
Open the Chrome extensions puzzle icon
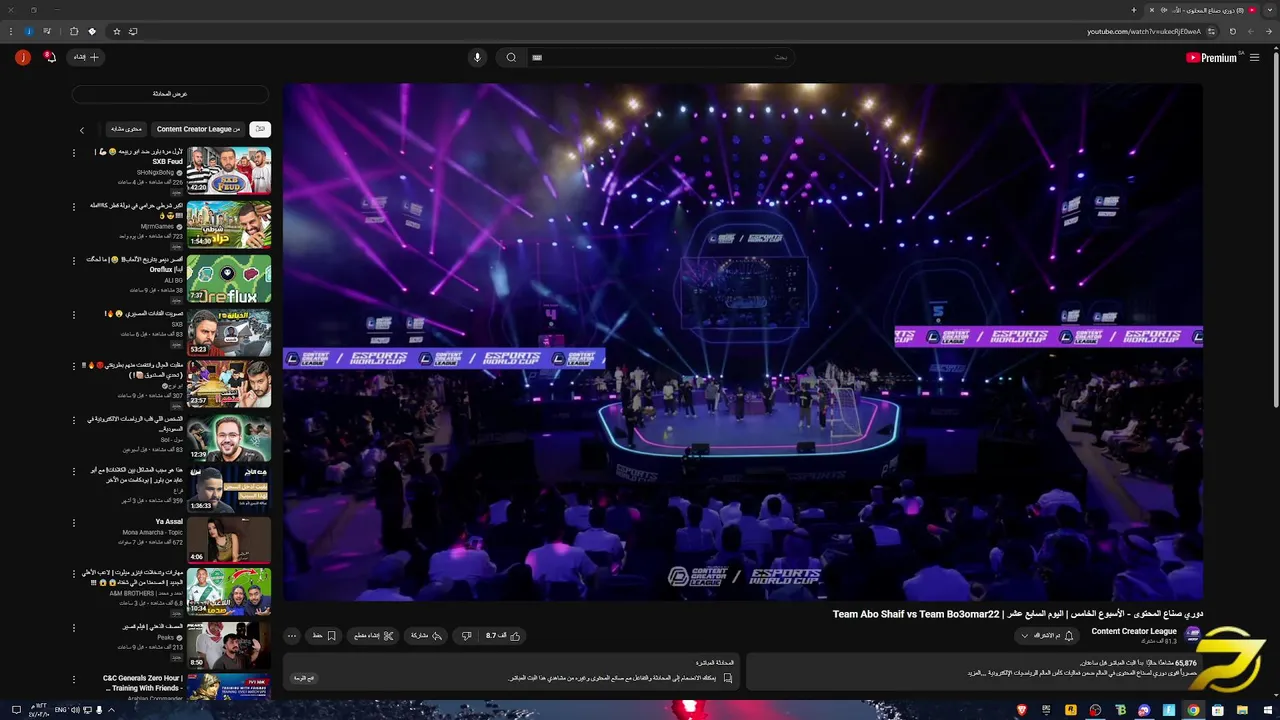pos(74,31)
